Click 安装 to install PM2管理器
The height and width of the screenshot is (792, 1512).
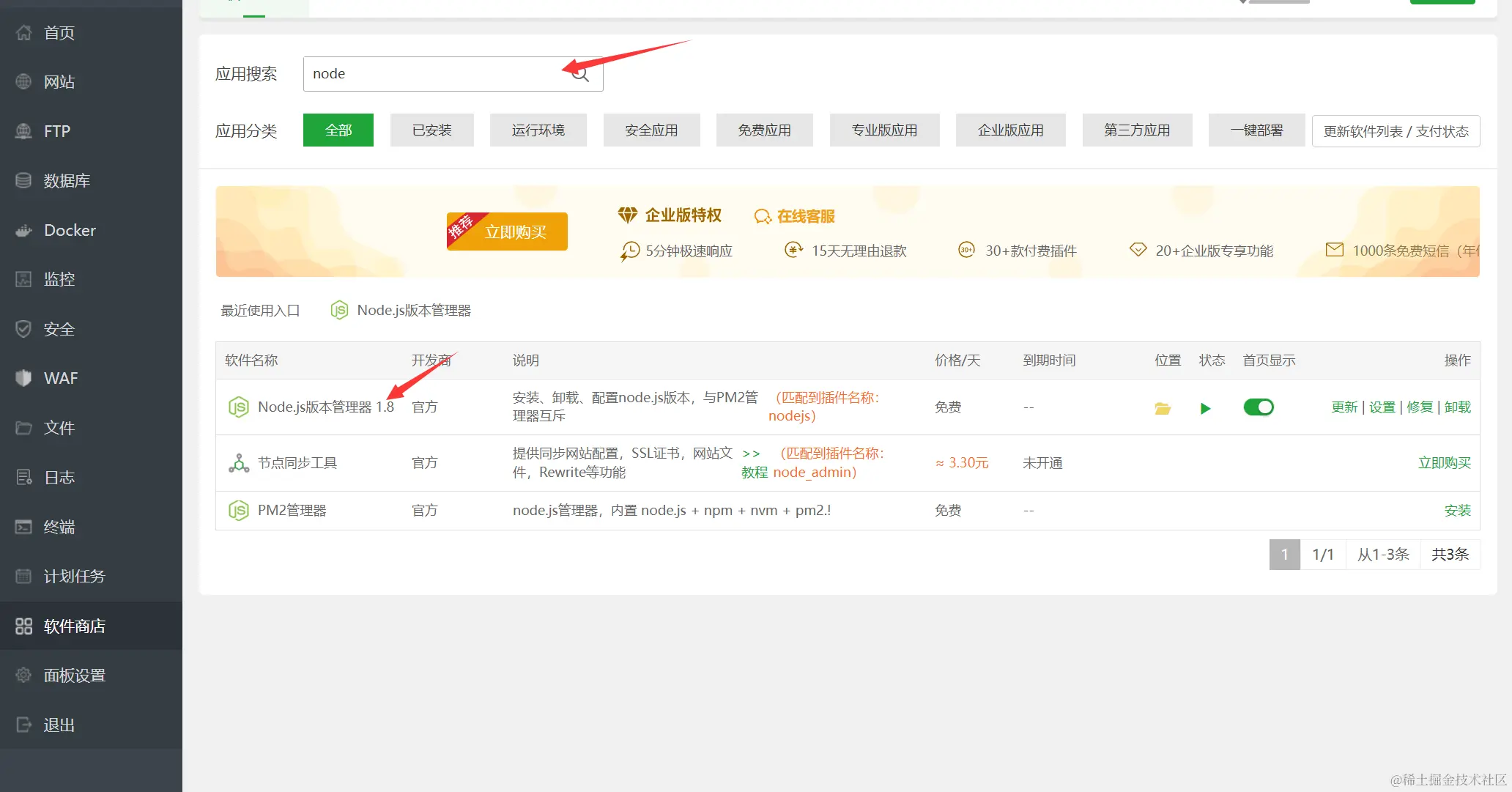pyautogui.click(x=1457, y=510)
